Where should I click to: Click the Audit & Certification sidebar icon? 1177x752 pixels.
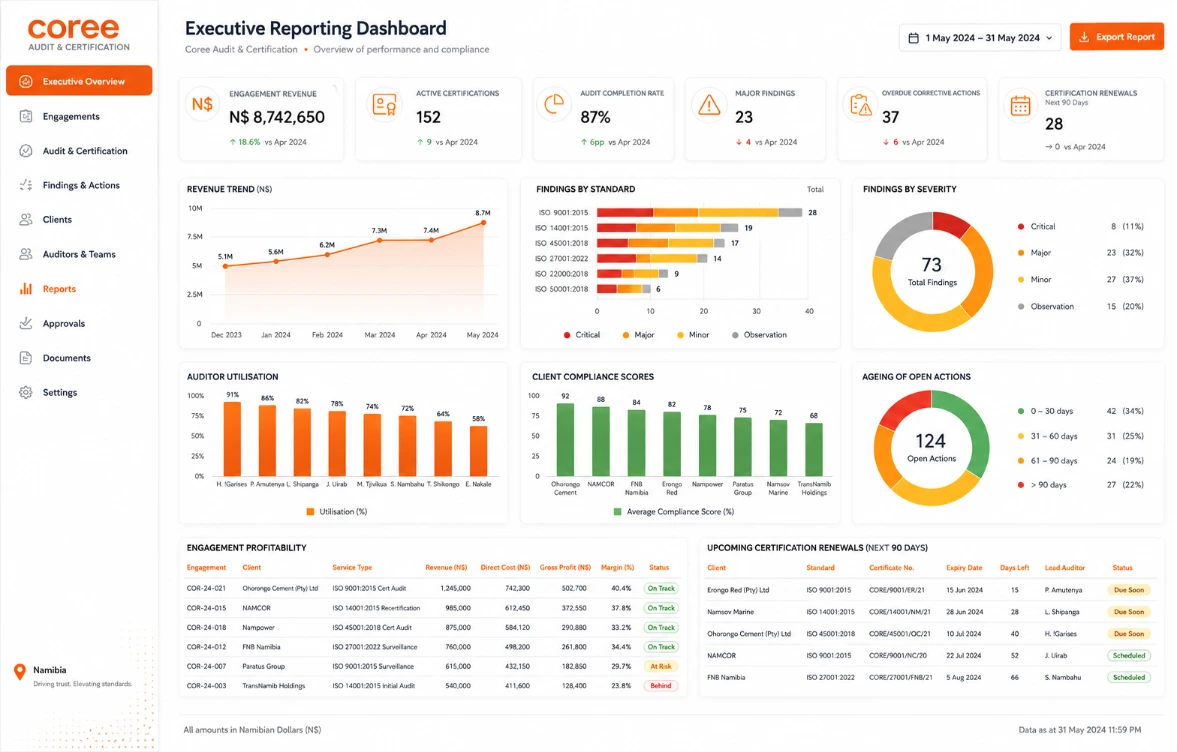[x=26, y=151]
